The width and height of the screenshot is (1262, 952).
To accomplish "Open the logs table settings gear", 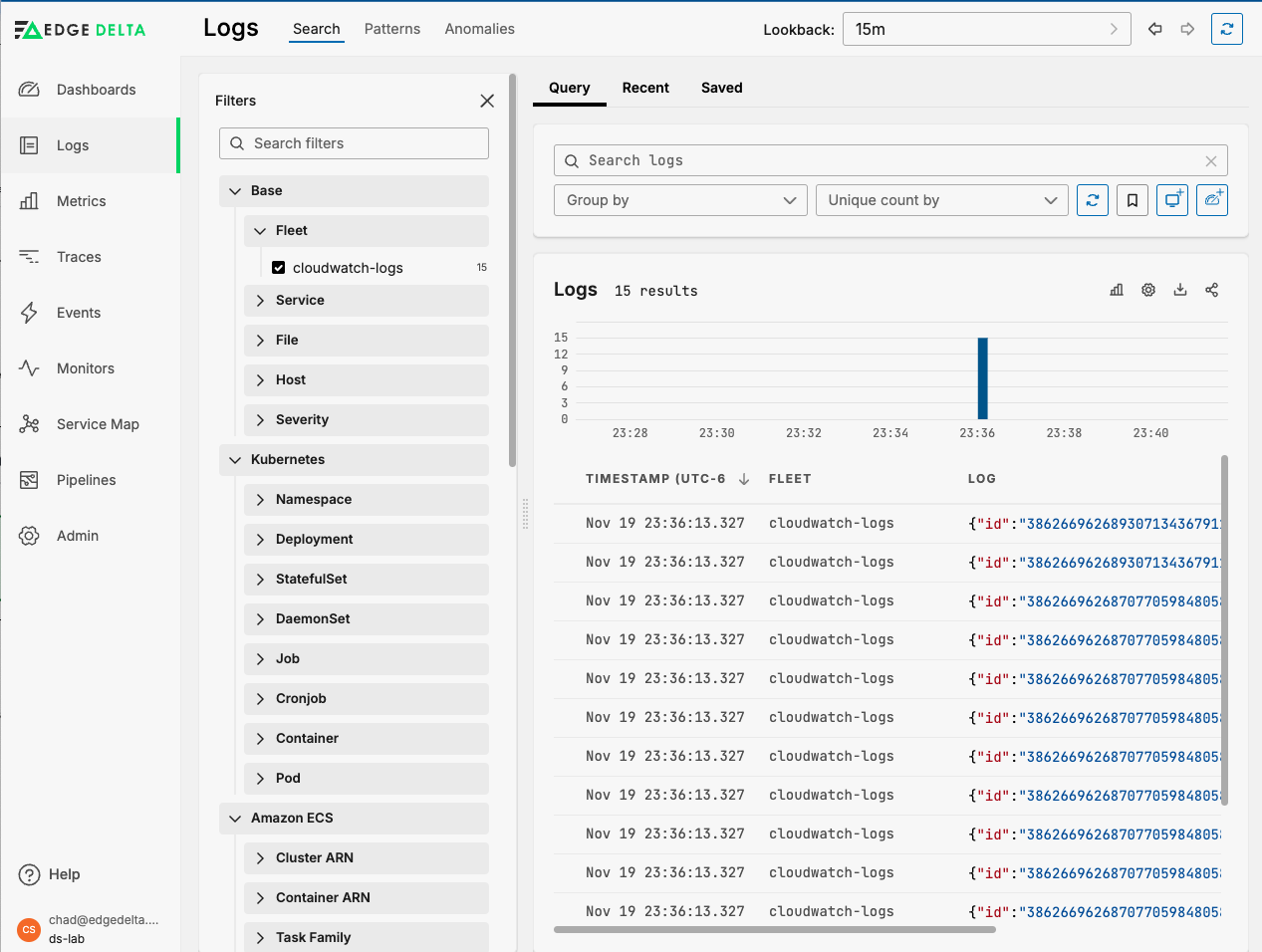I will pos(1148,290).
